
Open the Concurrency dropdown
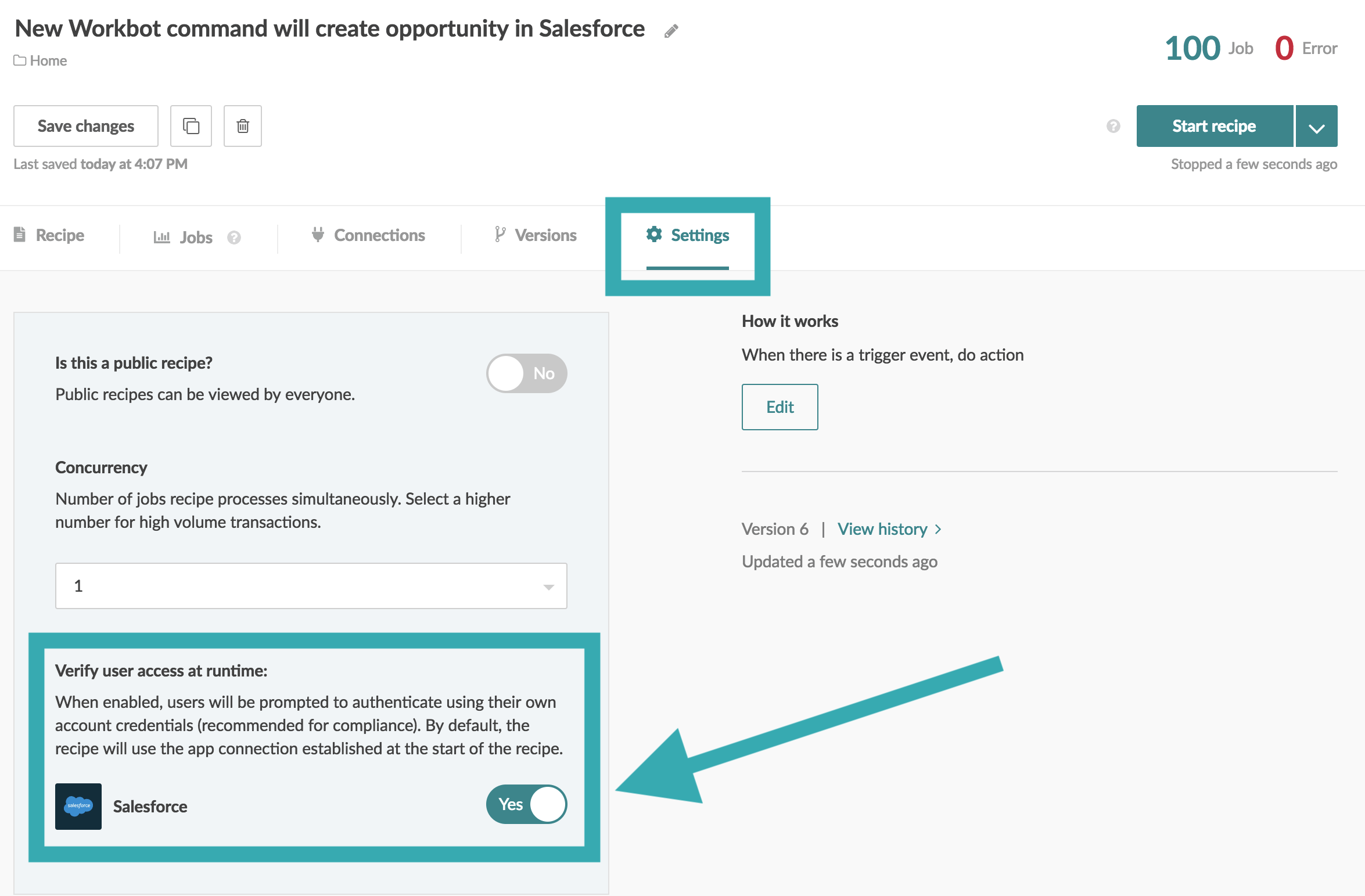pyautogui.click(x=311, y=586)
